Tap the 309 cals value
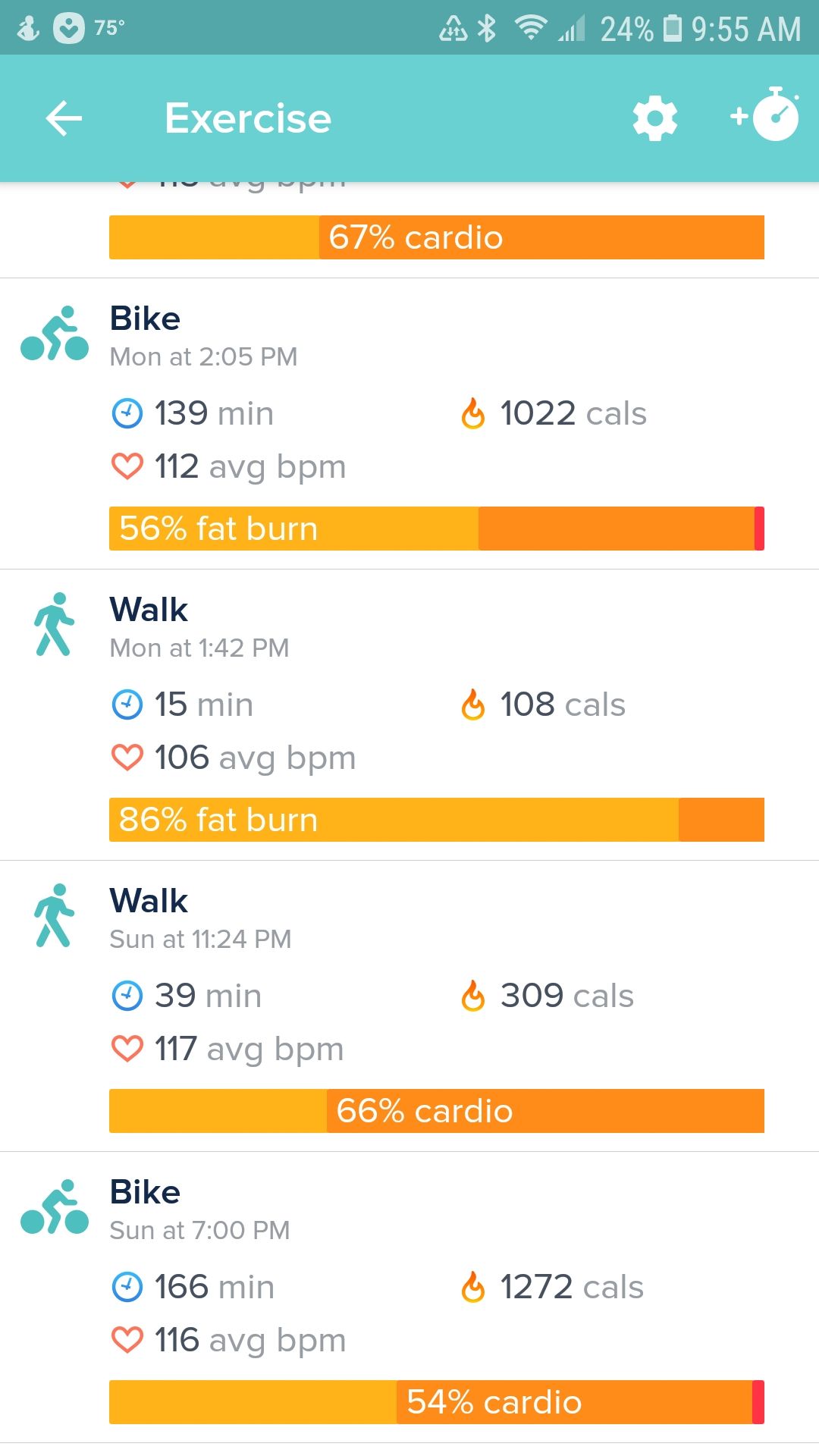 (x=566, y=996)
